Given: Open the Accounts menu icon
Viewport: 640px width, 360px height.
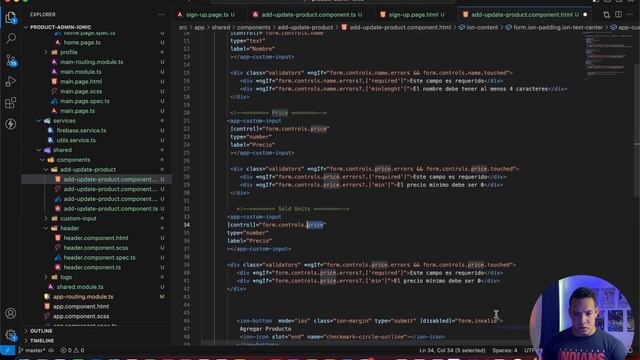Looking at the screenshot, I should (11, 313).
